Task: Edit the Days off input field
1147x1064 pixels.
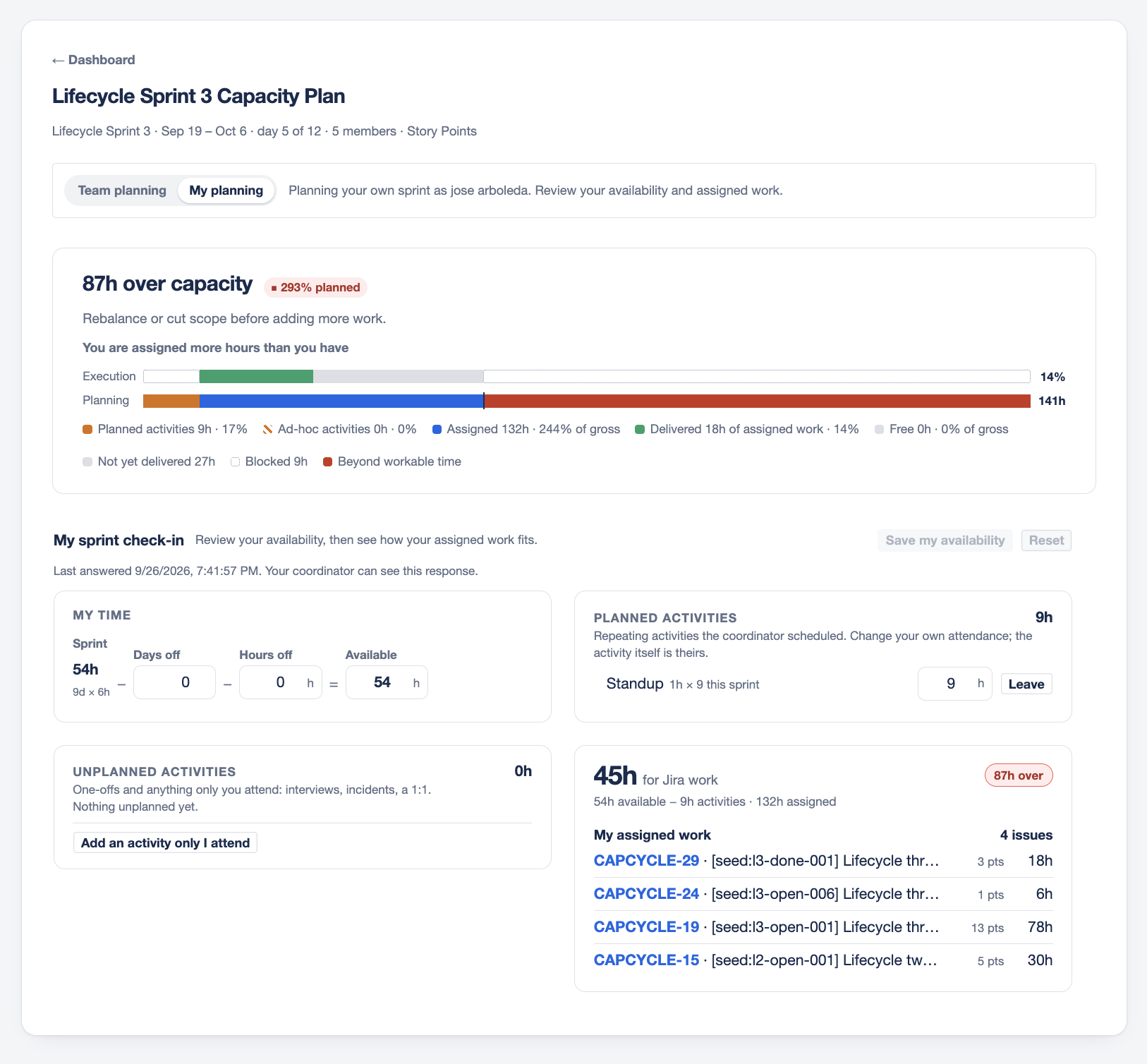Action: 174,682
